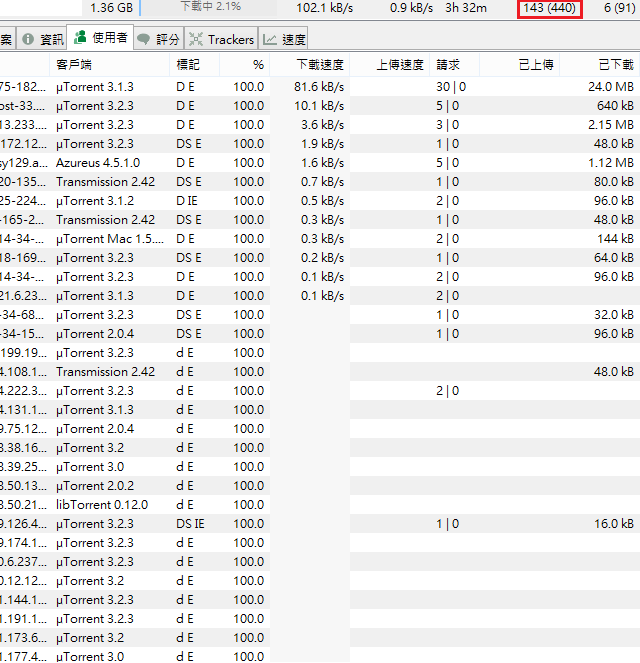The image size is (640, 663).
Task: Select the µTorrent 2.0.2 peer row
Action: tap(320, 486)
